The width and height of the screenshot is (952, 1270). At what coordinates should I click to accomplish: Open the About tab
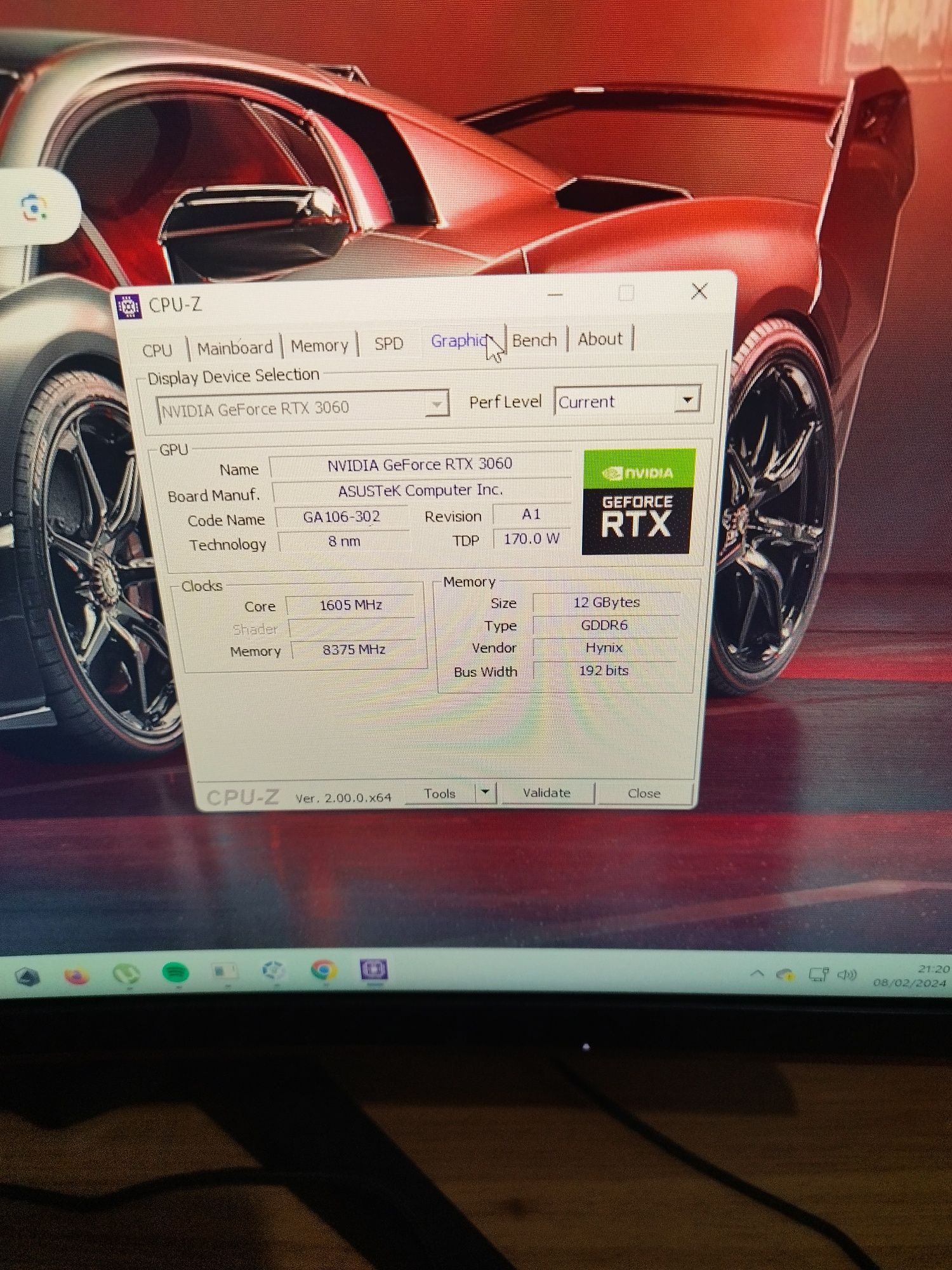point(600,339)
